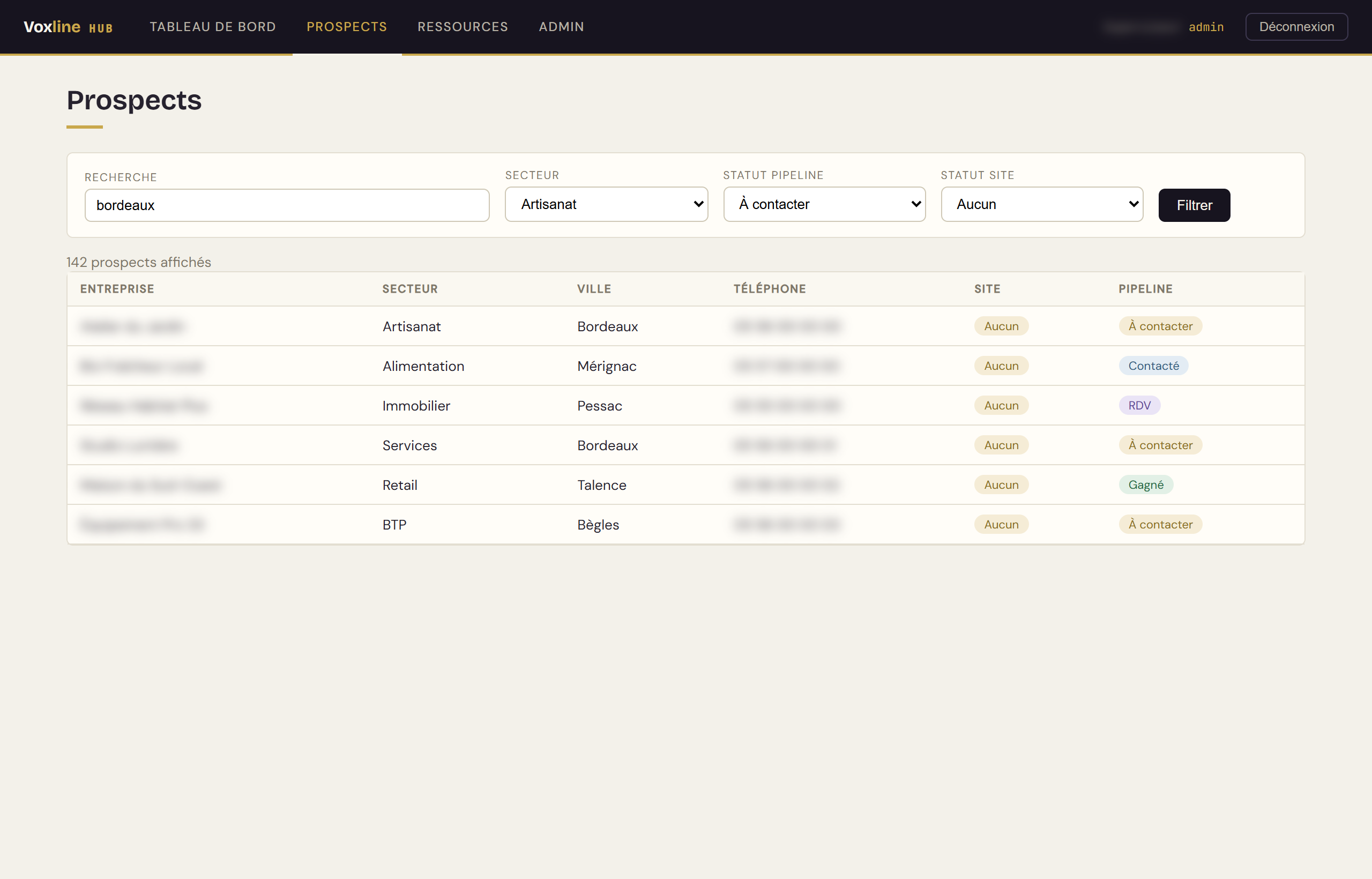This screenshot has width=1372, height=879.
Task: Click the Mérignac city cell
Action: pyautogui.click(x=606, y=366)
